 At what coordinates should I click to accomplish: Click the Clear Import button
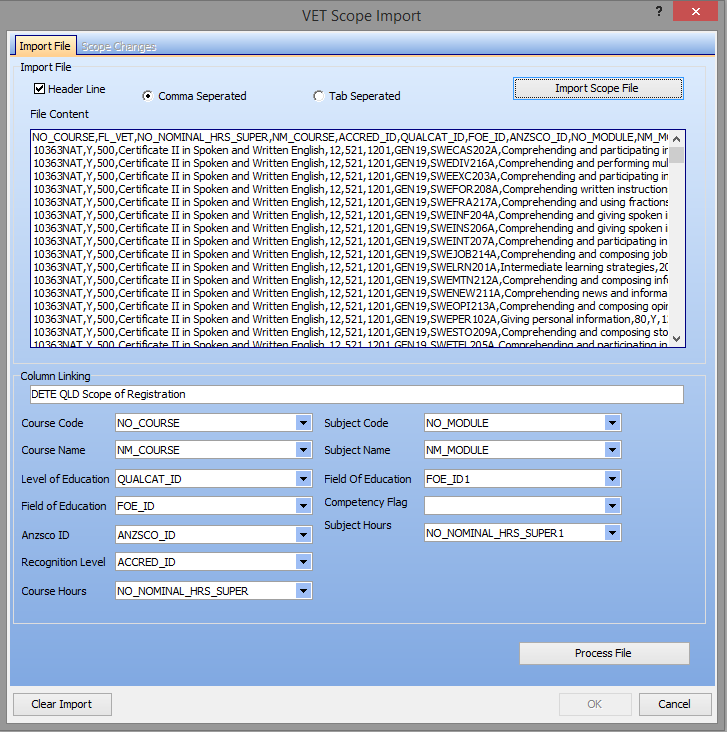coord(62,704)
